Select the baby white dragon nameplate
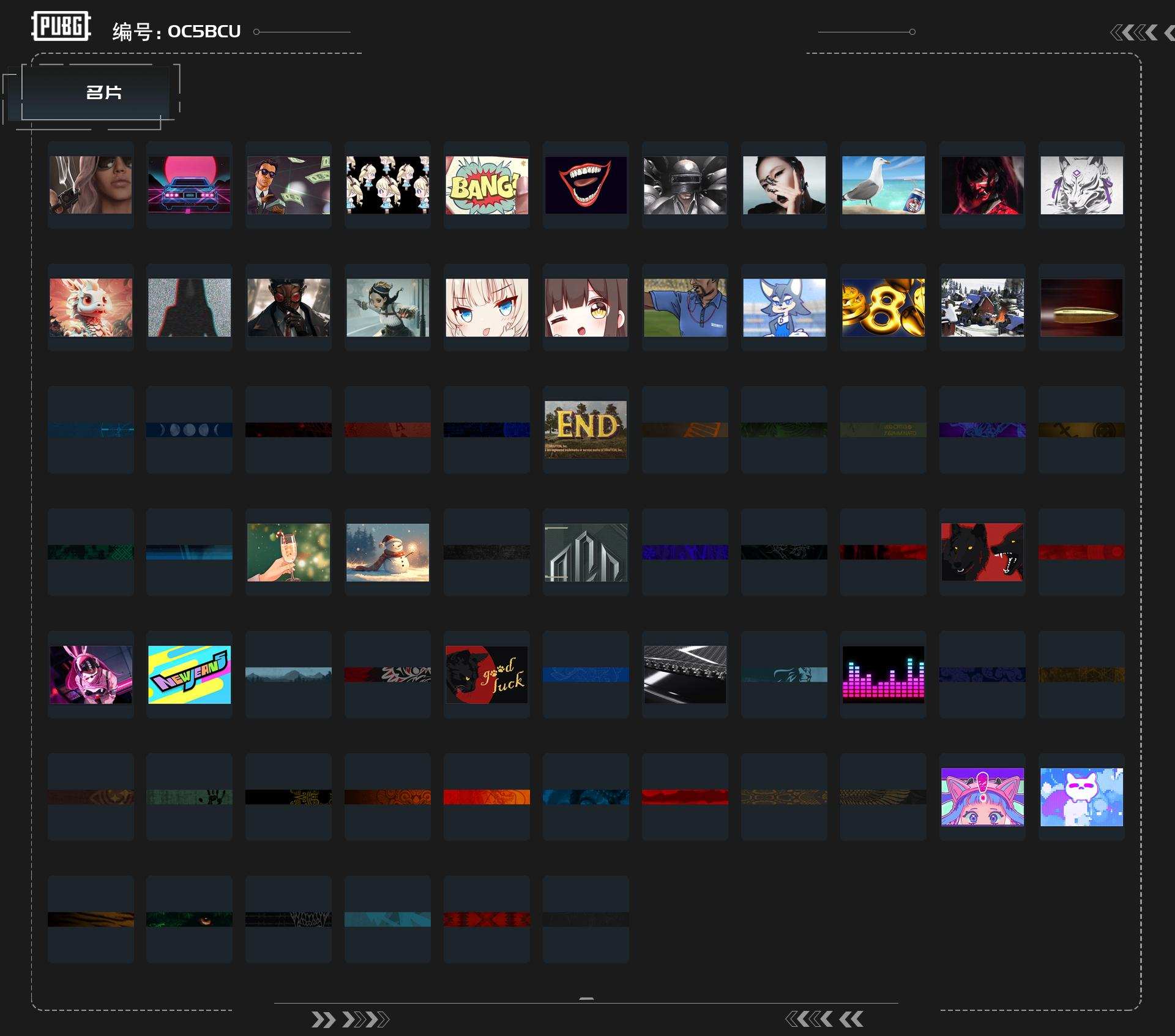Image resolution: width=1175 pixels, height=1036 pixels. tap(91, 307)
